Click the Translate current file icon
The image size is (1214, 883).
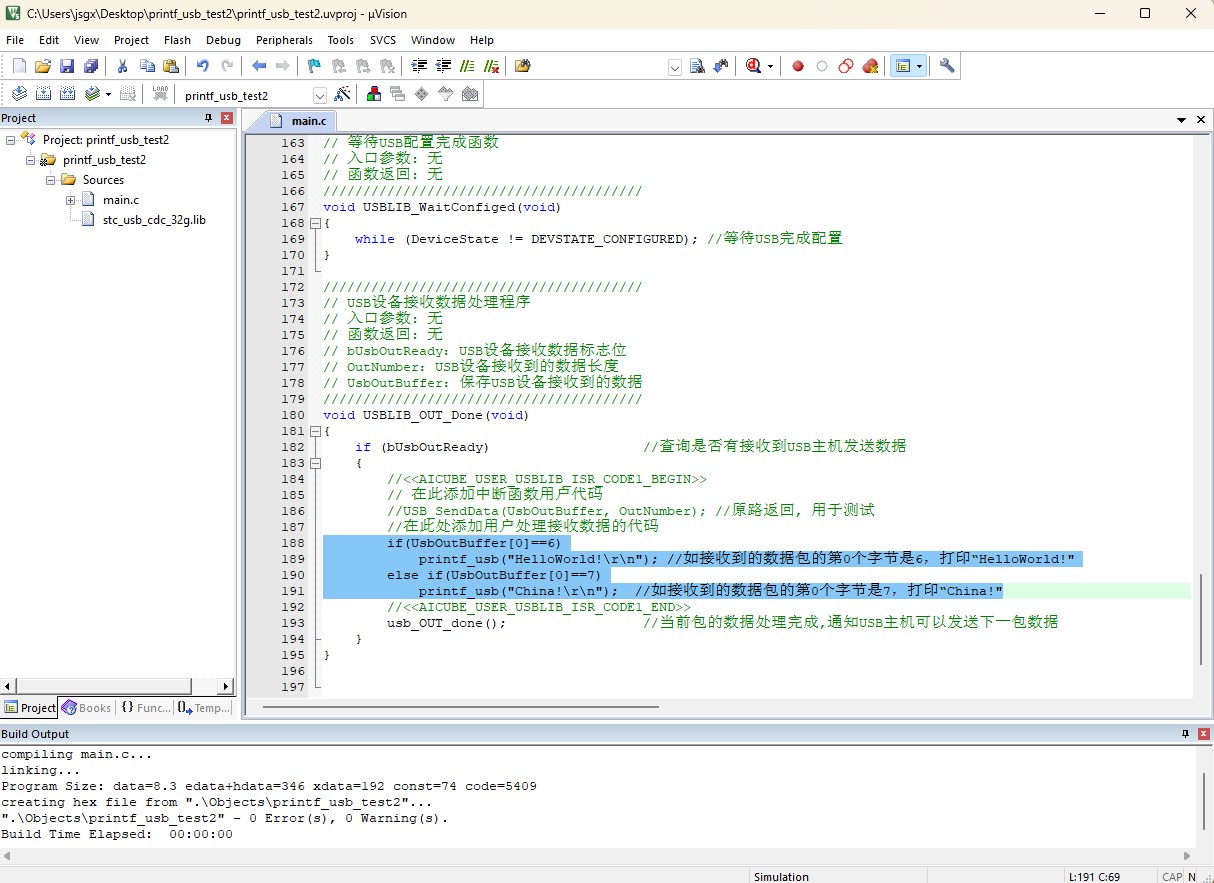pyautogui.click(x=19, y=94)
